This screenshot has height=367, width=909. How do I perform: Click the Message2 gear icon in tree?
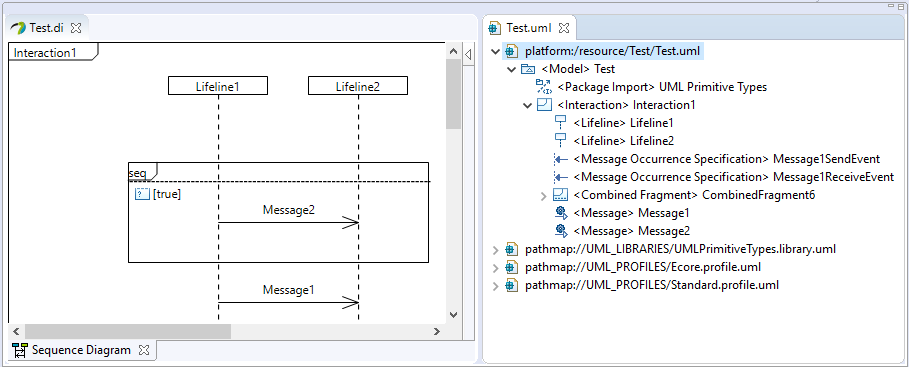click(x=561, y=231)
